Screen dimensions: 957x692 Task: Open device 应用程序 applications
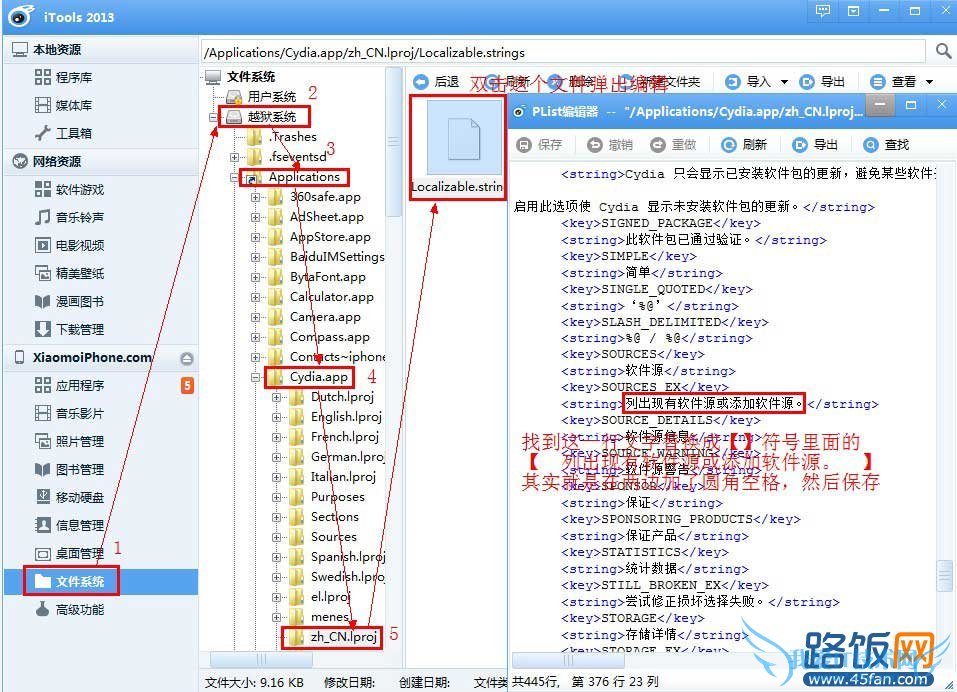click(69, 386)
